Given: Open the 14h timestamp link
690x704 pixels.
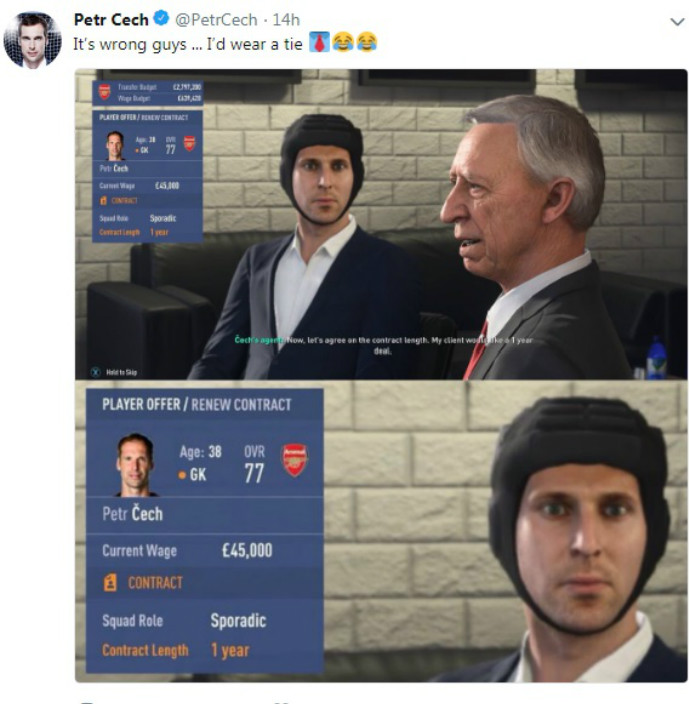Looking at the screenshot, I should [286, 20].
